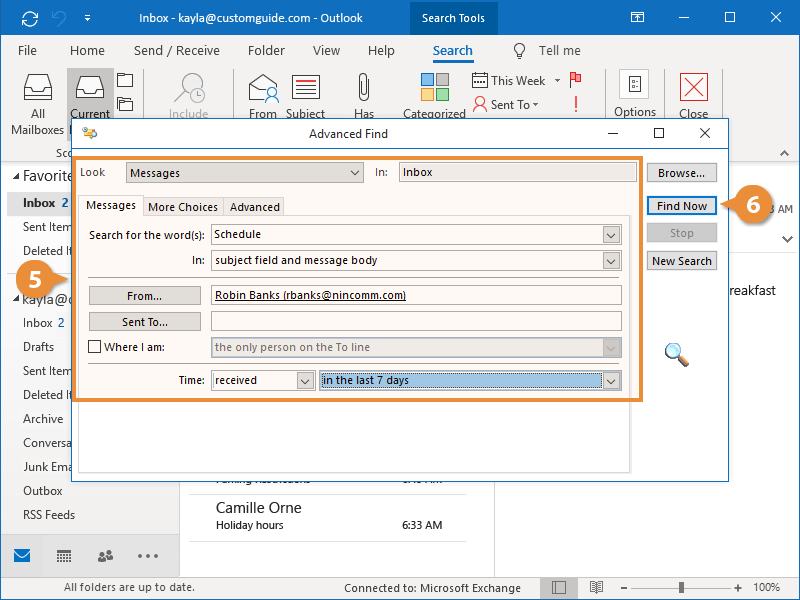800x600 pixels.
Task: Open the This Week calendar dropdown
Action: pyautogui.click(x=516, y=81)
